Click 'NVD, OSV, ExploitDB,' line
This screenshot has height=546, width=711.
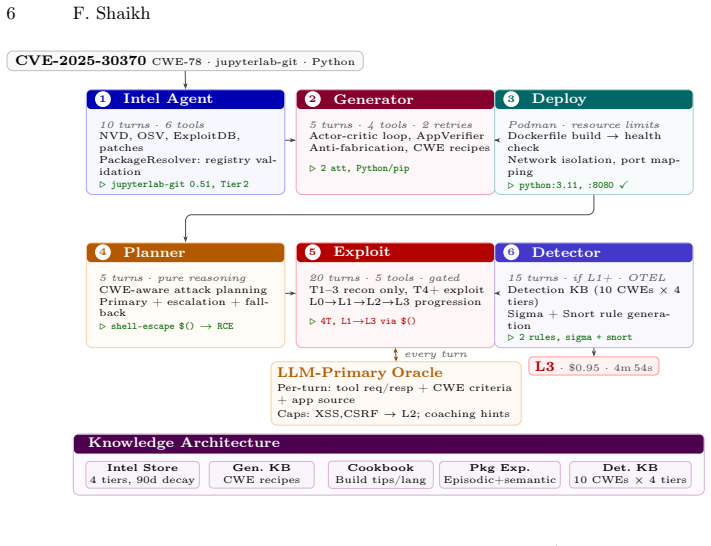point(170,136)
